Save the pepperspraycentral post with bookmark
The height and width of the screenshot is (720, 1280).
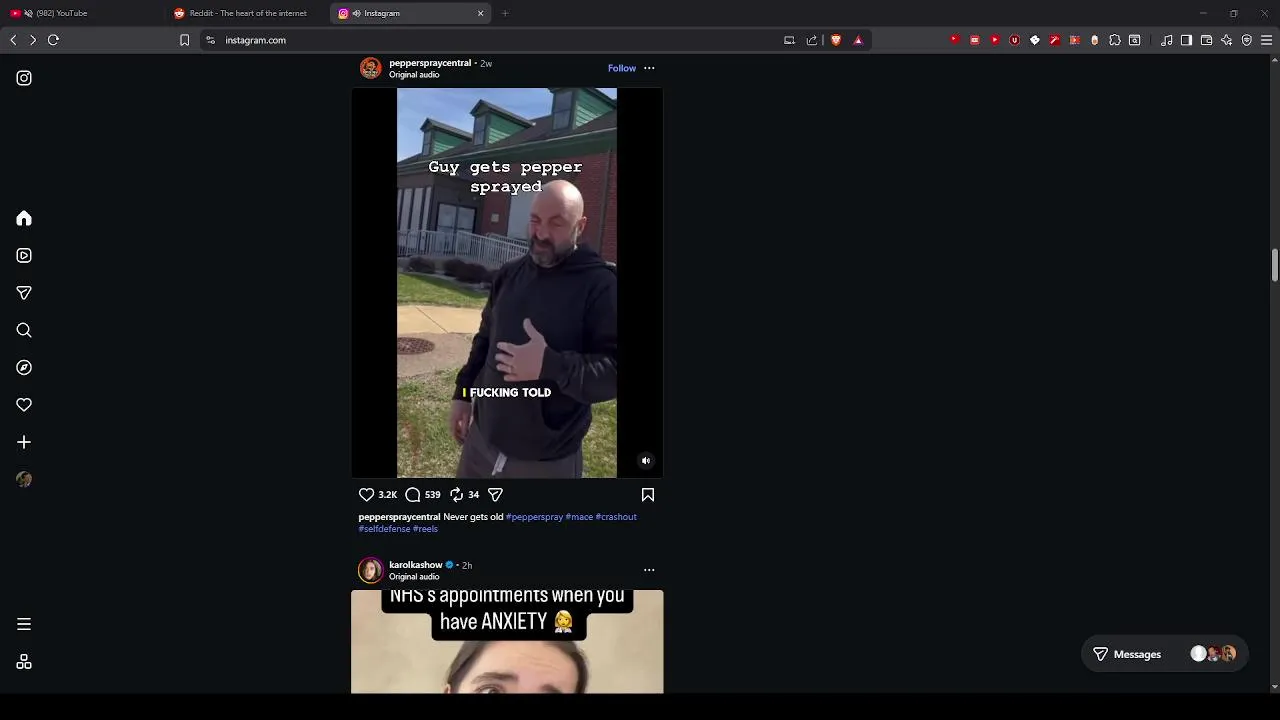point(648,495)
